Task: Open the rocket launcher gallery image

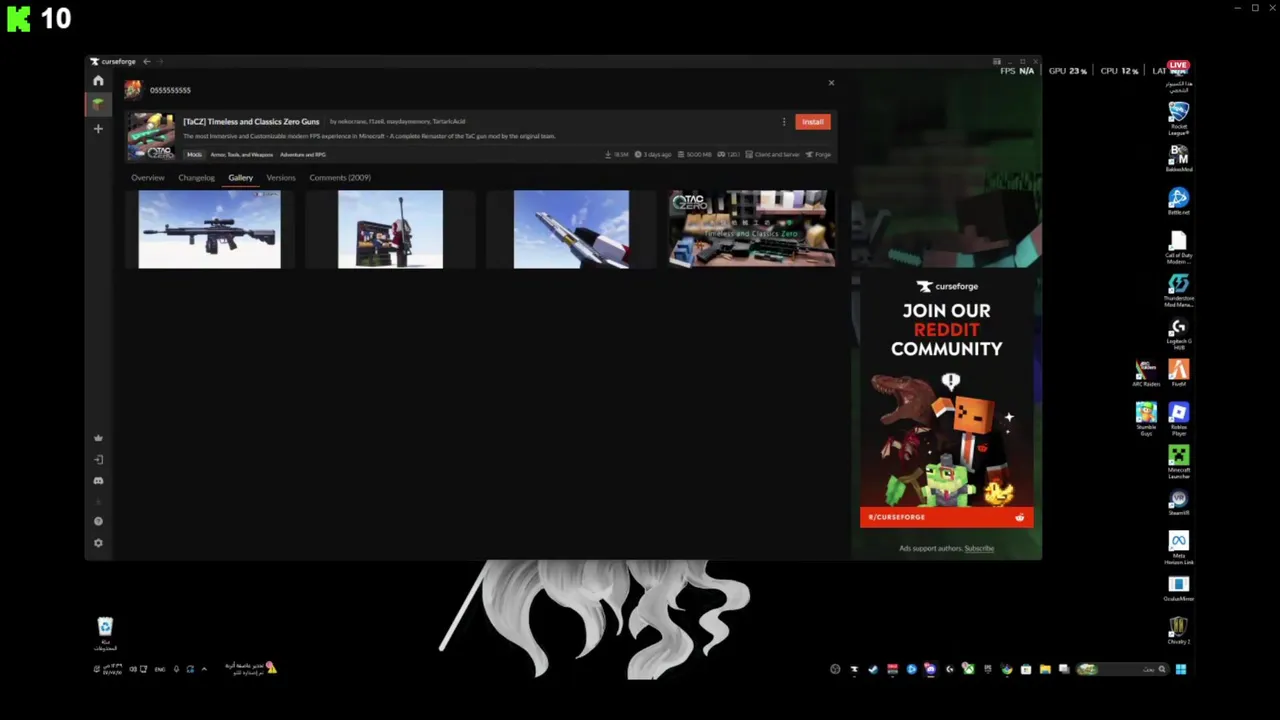Action: pyautogui.click(x=571, y=229)
